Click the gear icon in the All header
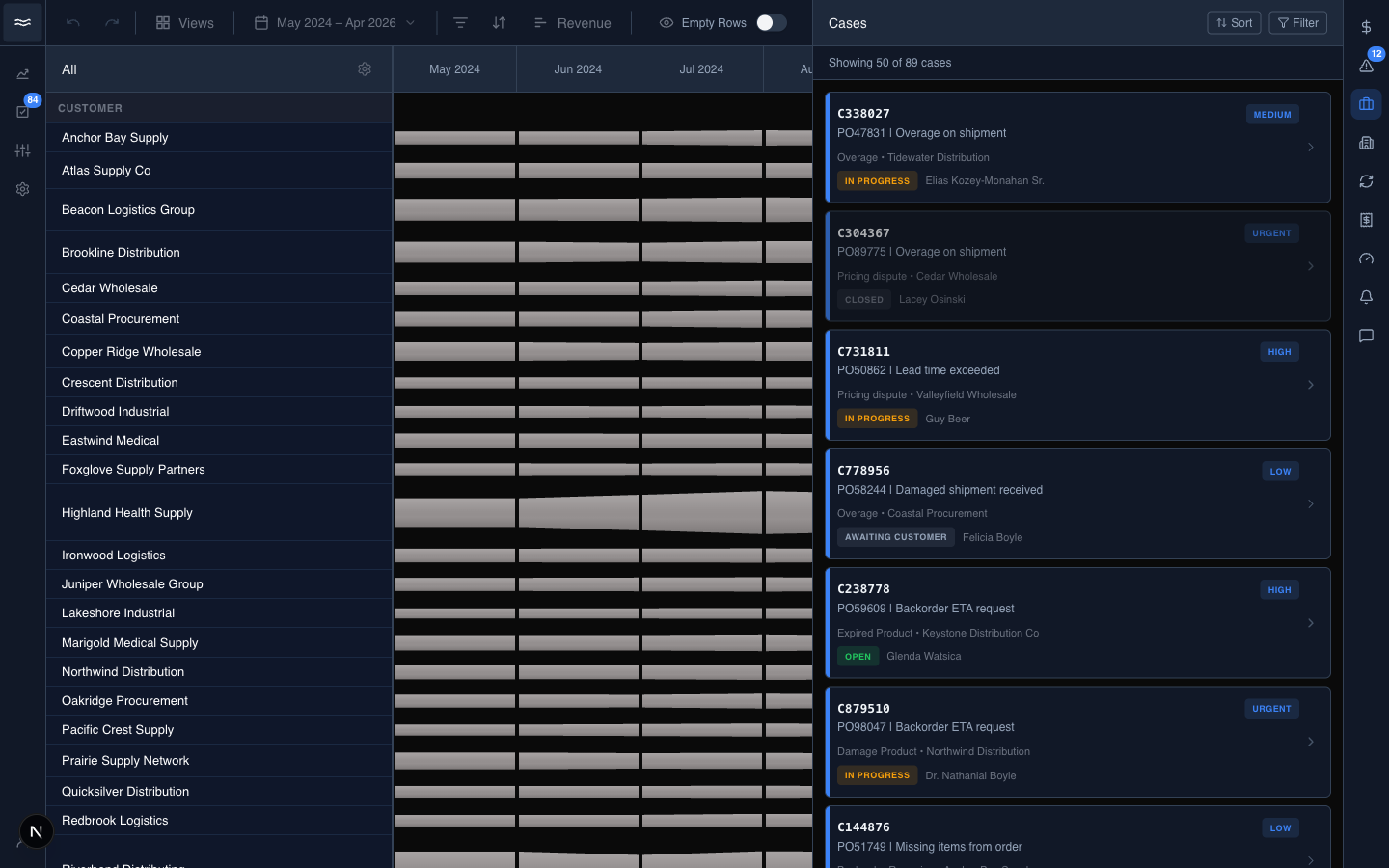 coord(365,69)
